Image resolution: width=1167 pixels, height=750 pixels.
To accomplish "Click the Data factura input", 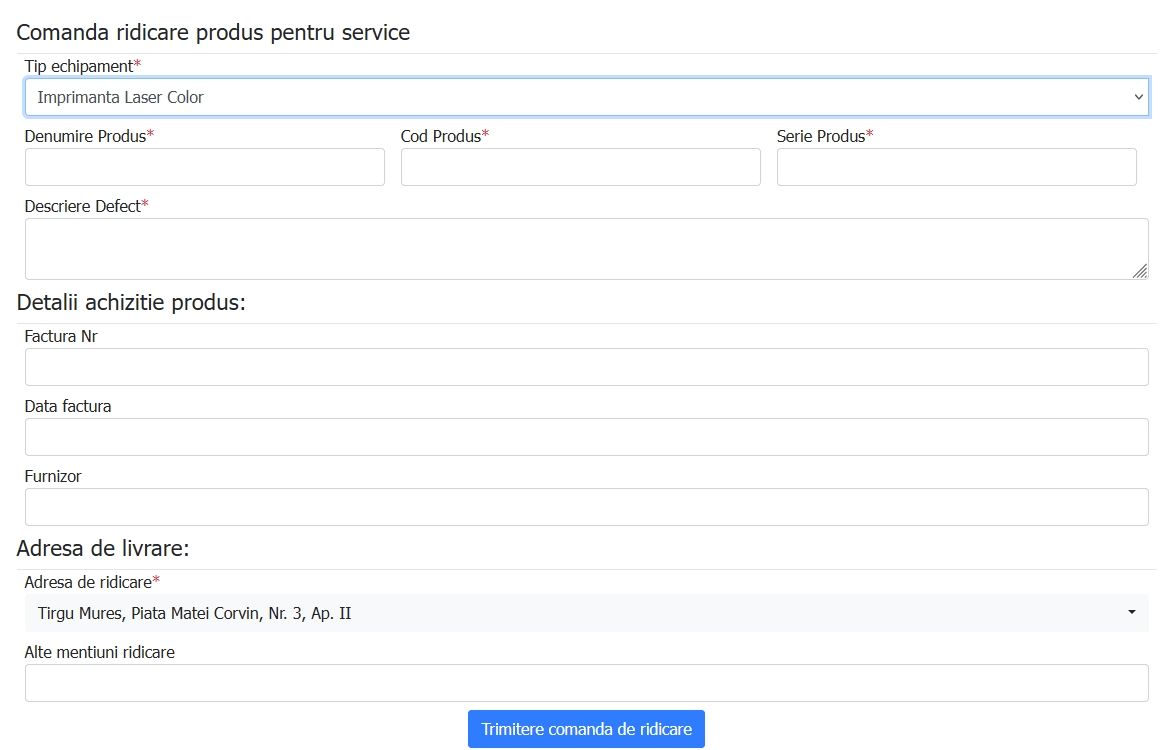I will pos(586,437).
